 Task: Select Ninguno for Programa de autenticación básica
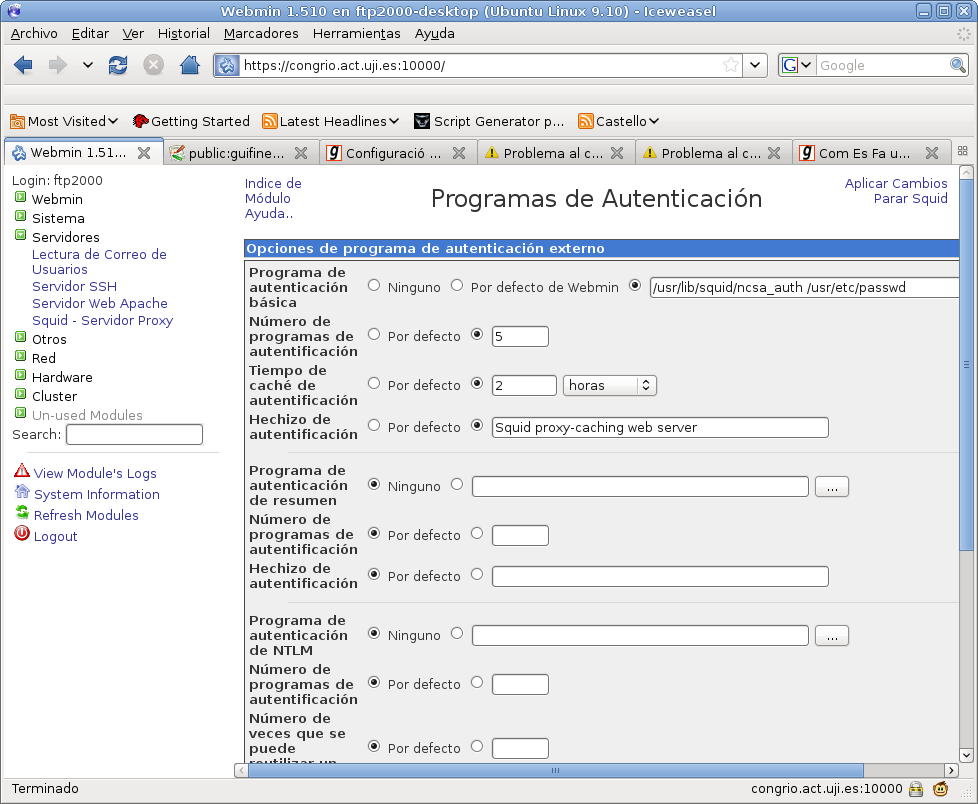tap(374, 286)
